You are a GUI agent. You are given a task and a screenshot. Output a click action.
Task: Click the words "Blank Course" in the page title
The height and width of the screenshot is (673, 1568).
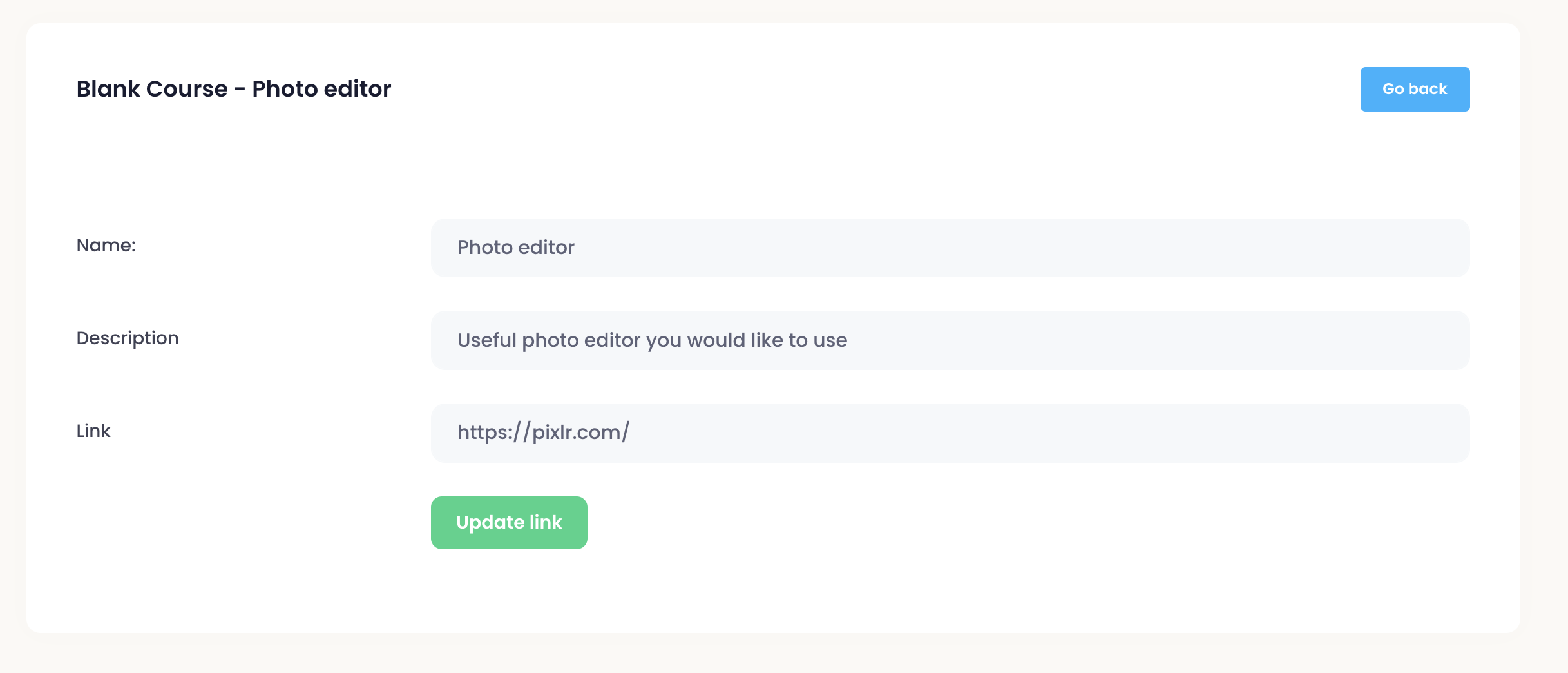tap(152, 89)
